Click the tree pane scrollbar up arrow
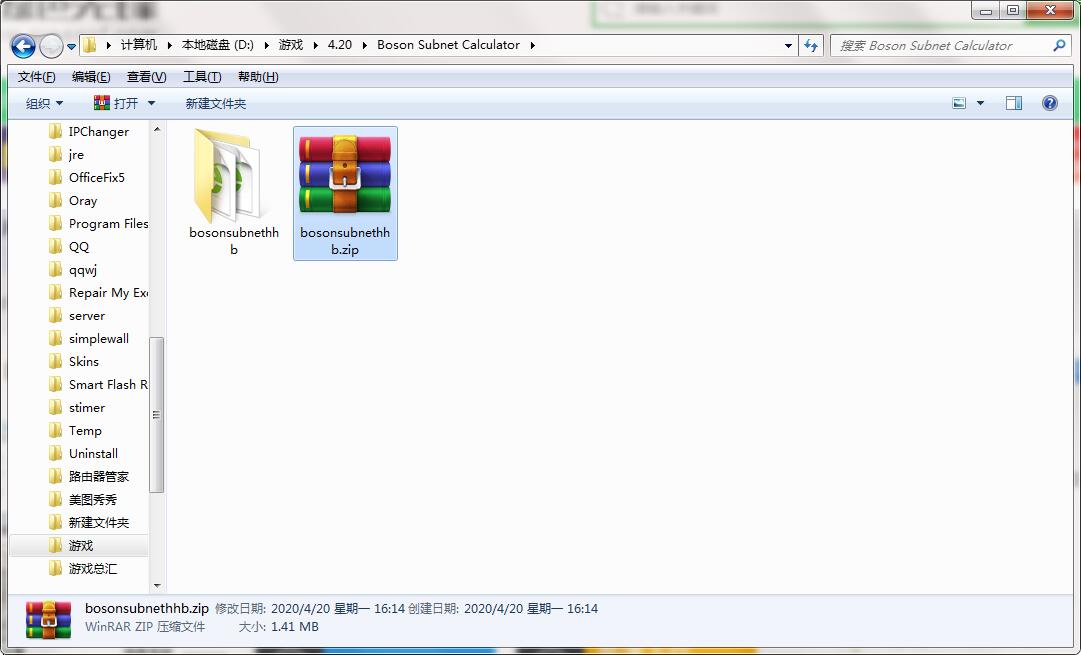 point(156,129)
